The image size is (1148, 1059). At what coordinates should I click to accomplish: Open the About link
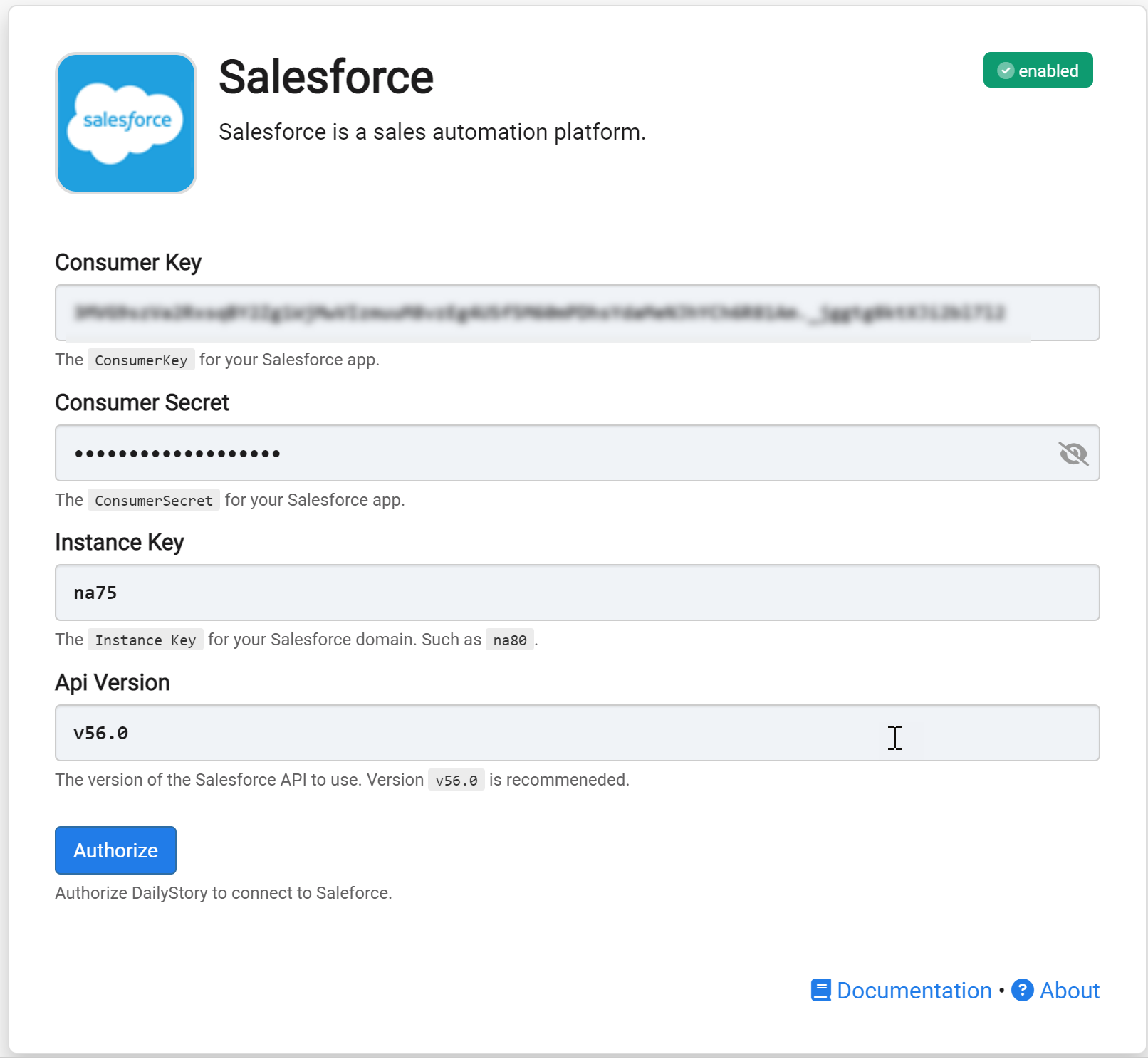click(x=1069, y=991)
